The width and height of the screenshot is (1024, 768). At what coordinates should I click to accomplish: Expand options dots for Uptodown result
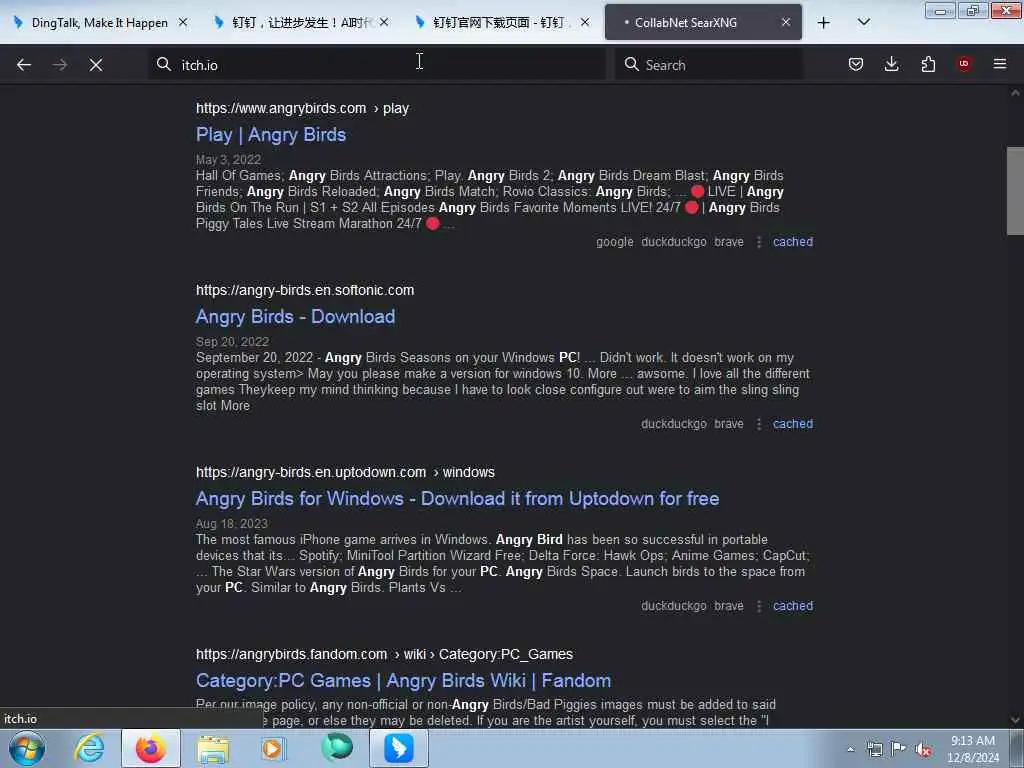click(758, 607)
